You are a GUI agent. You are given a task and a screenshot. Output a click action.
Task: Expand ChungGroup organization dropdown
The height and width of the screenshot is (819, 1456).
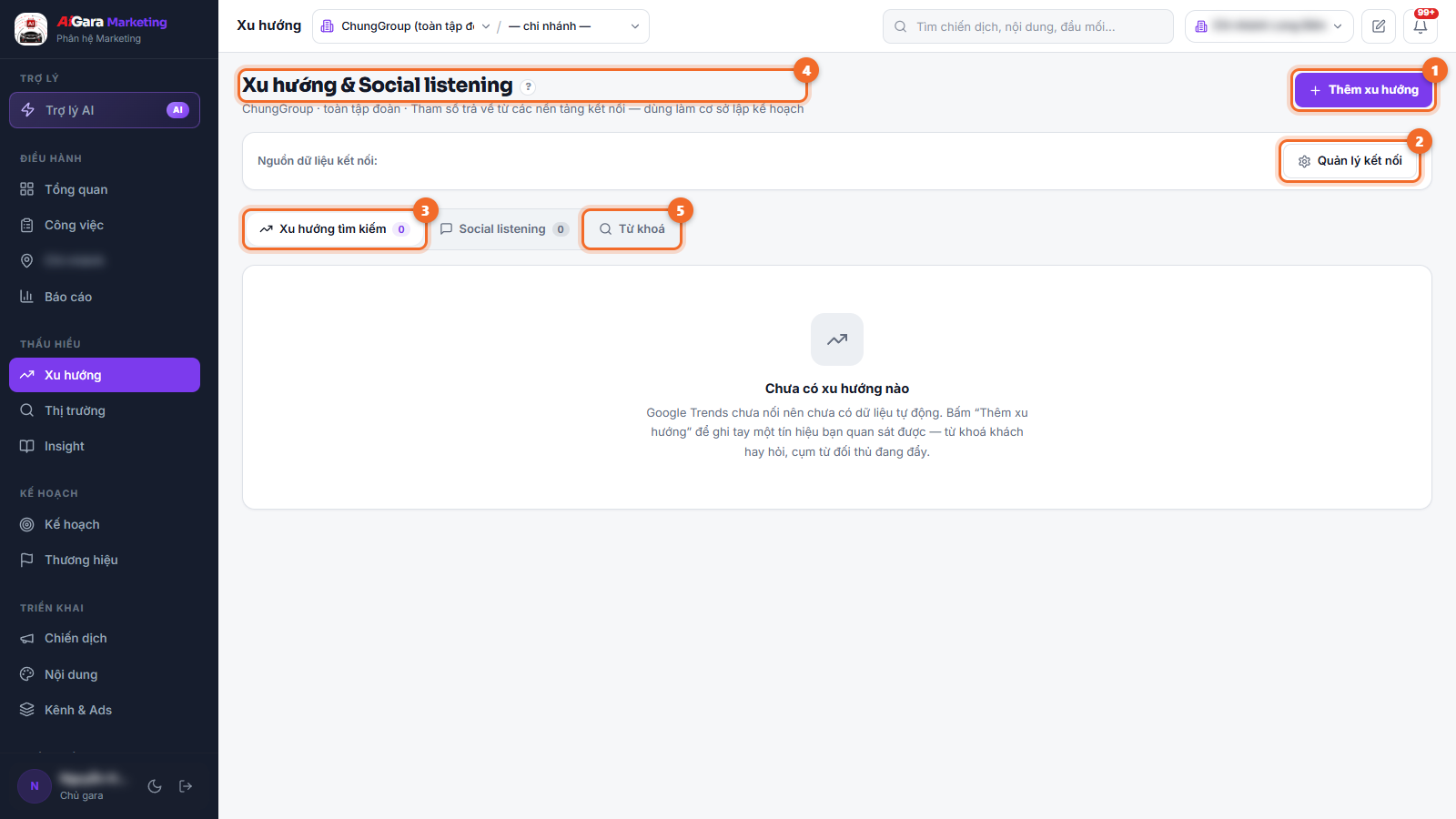pos(406,26)
